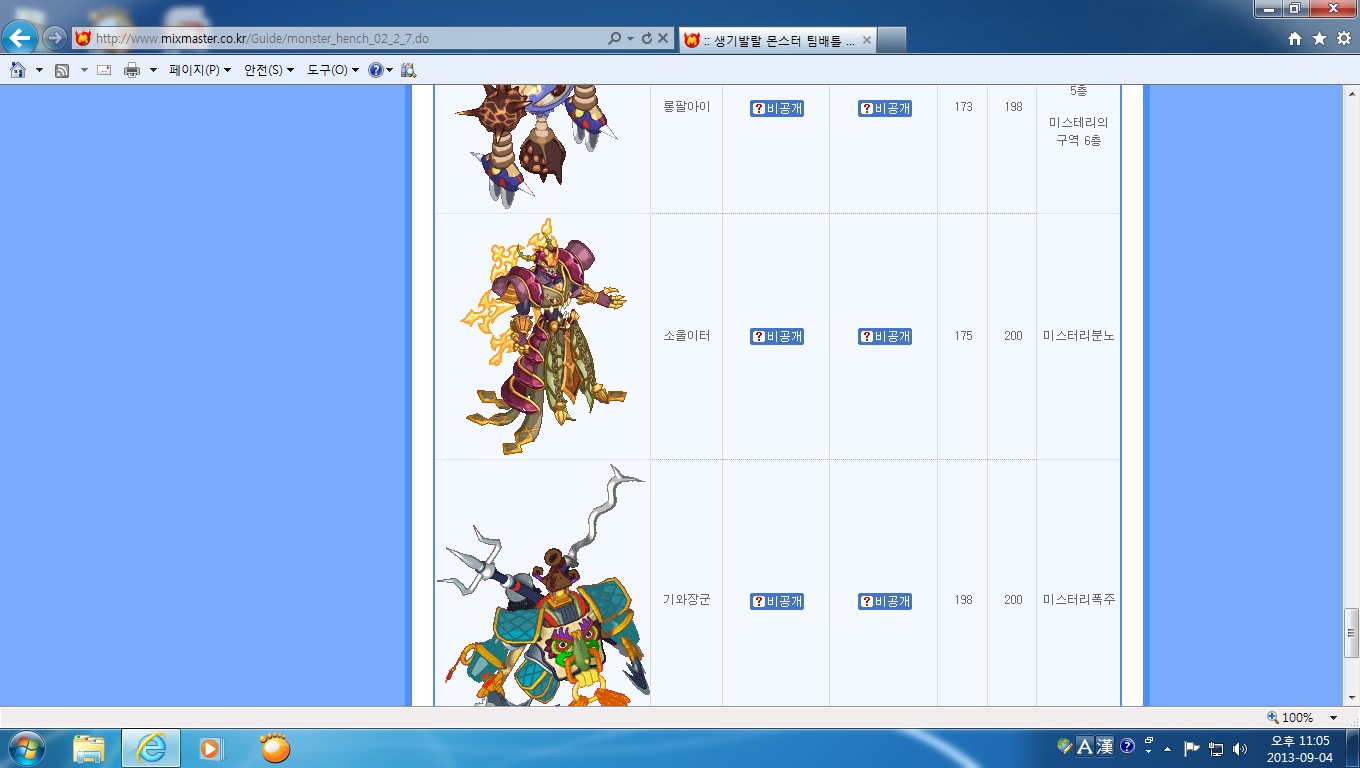Click second 비공개 button in 롱팔아이 row

coord(885,108)
